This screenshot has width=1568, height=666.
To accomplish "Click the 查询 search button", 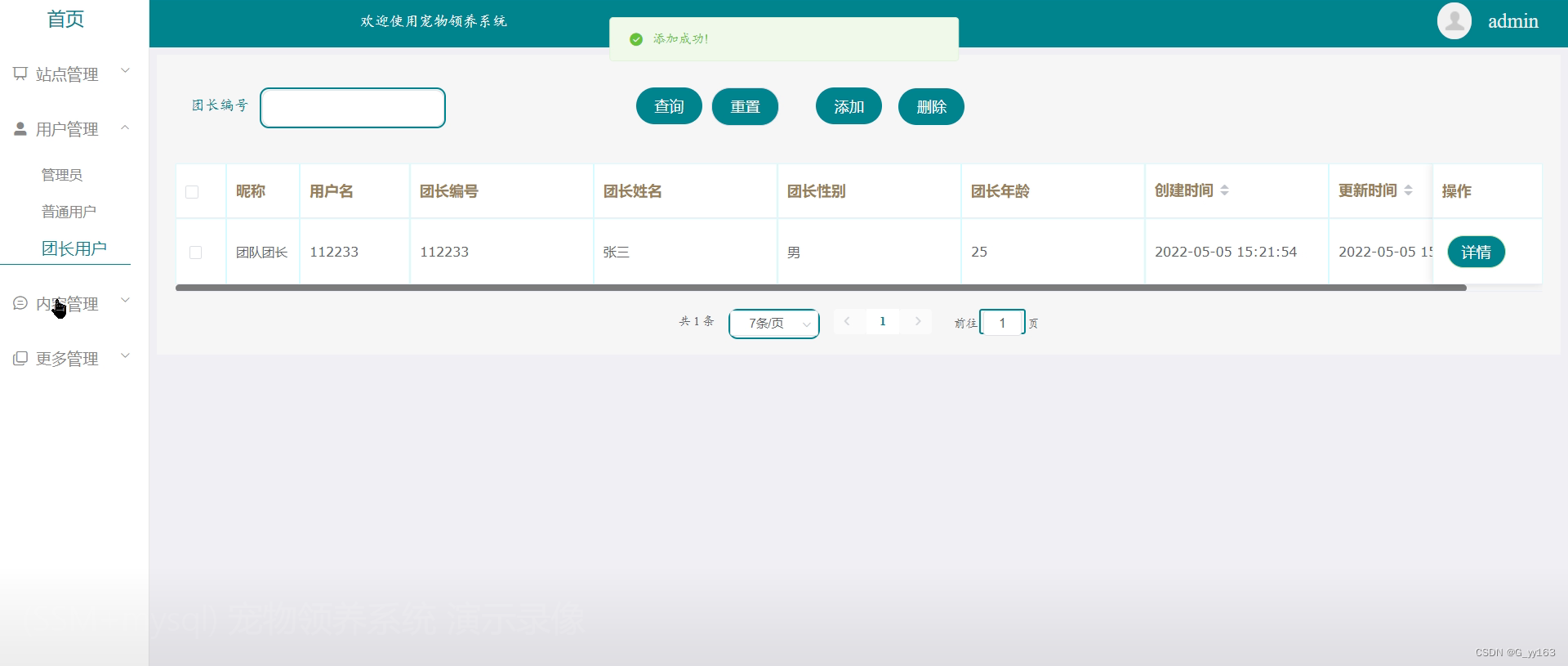I will pos(669,107).
